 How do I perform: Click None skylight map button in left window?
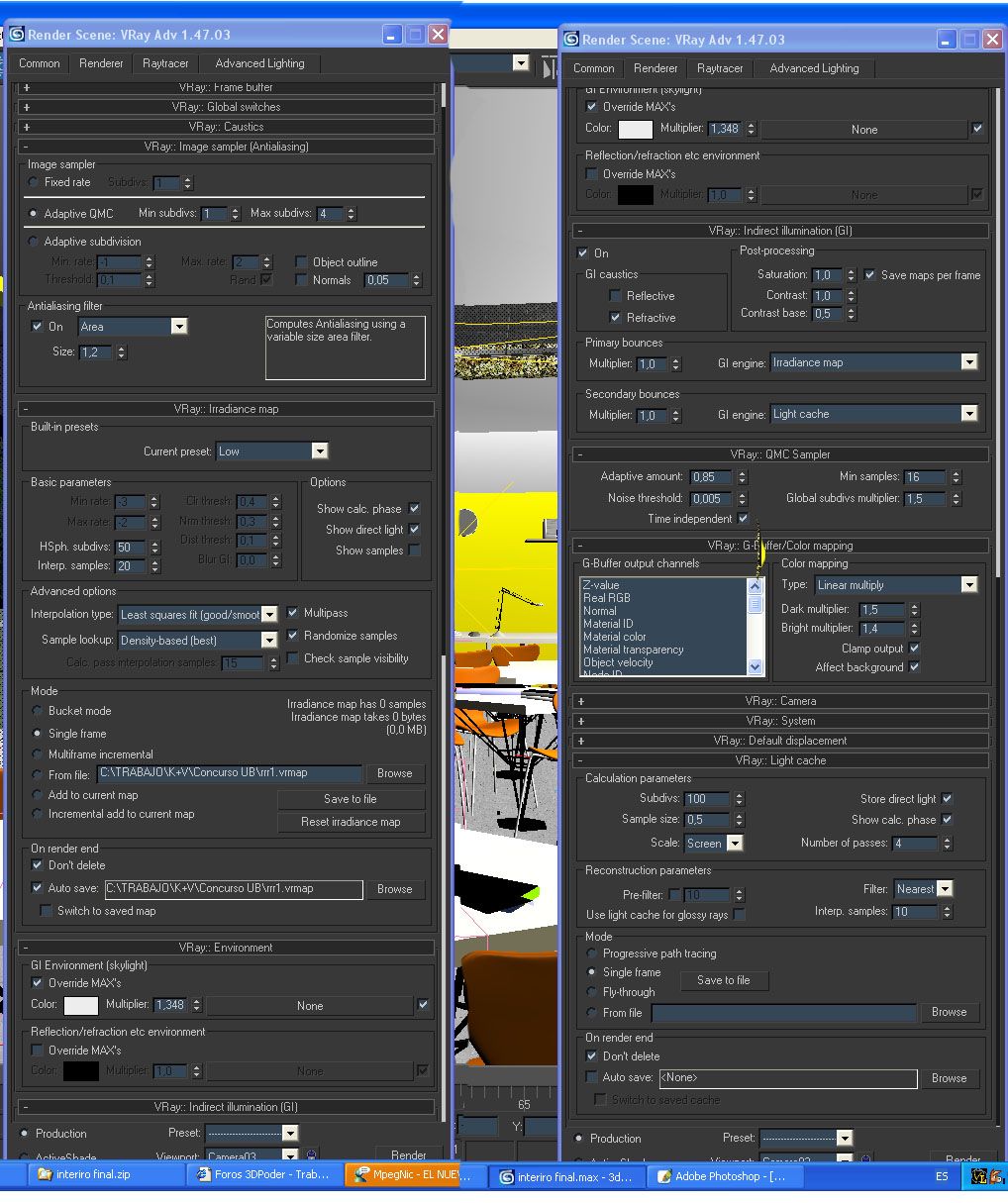[310, 1006]
